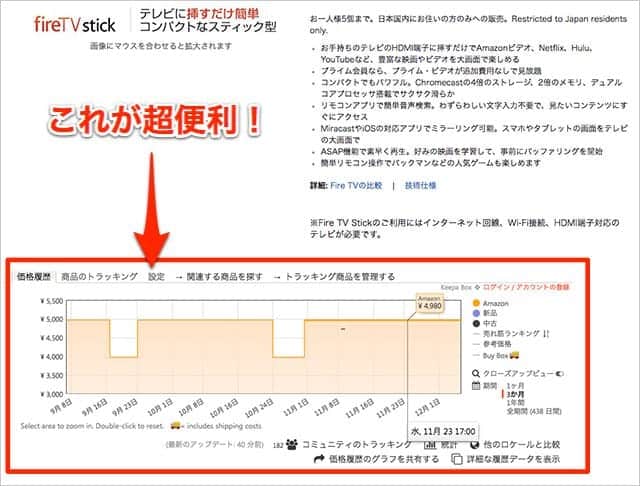Open the 関連する商品を探す link
The height and width of the screenshot is (486, 640).
point(224,276)
